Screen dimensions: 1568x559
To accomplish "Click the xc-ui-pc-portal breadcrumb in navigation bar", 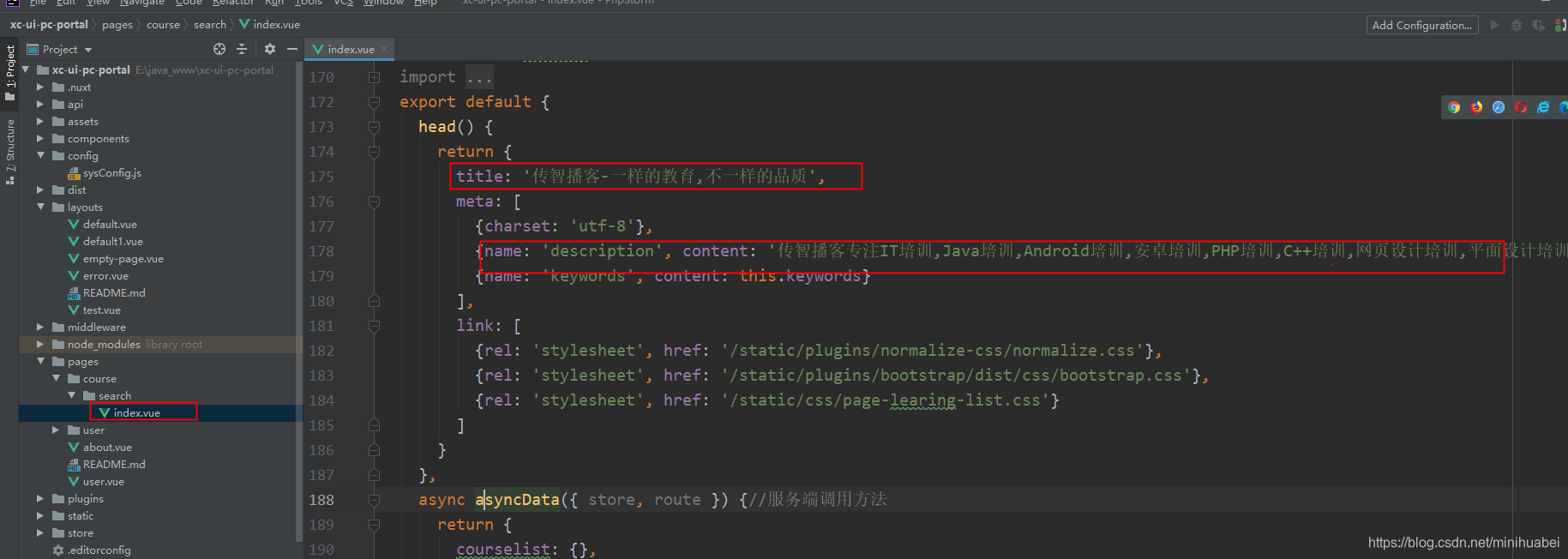I will pos(49,25).
